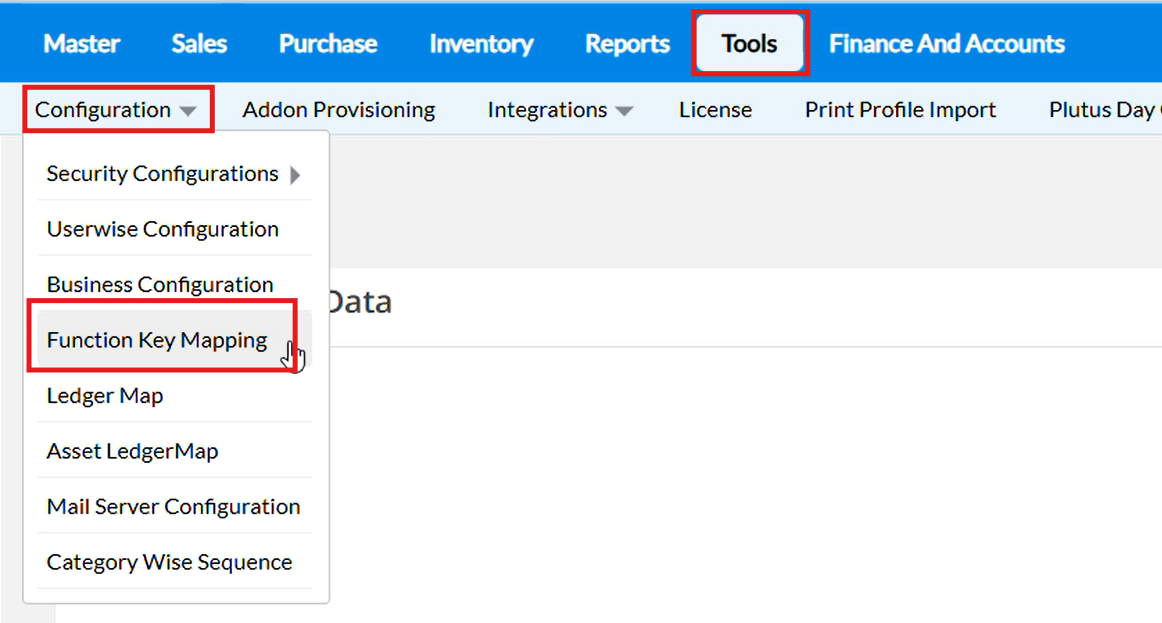
Task: Open Addon Provisioning page
Action: (x=338, y=110)
